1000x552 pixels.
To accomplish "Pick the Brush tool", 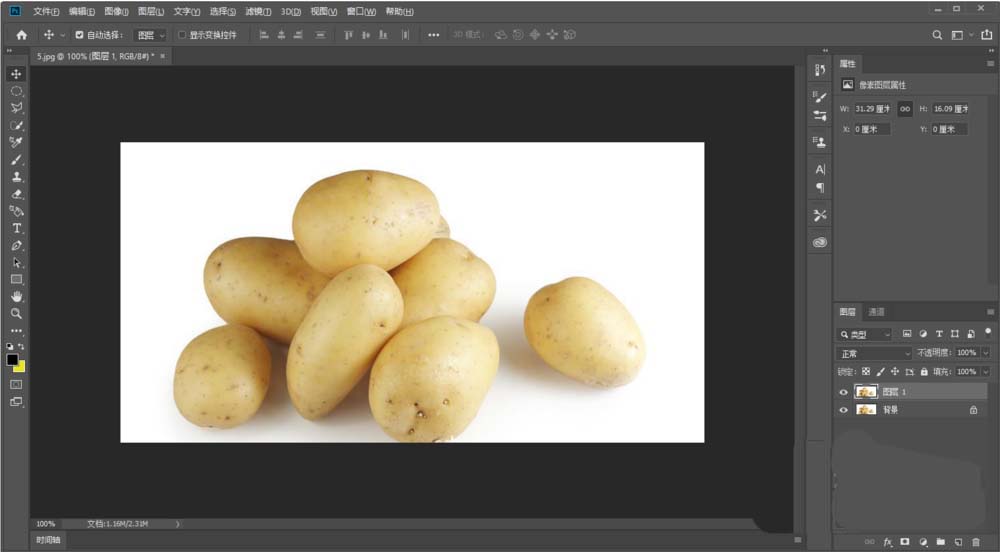I will [x=17, y=160].
